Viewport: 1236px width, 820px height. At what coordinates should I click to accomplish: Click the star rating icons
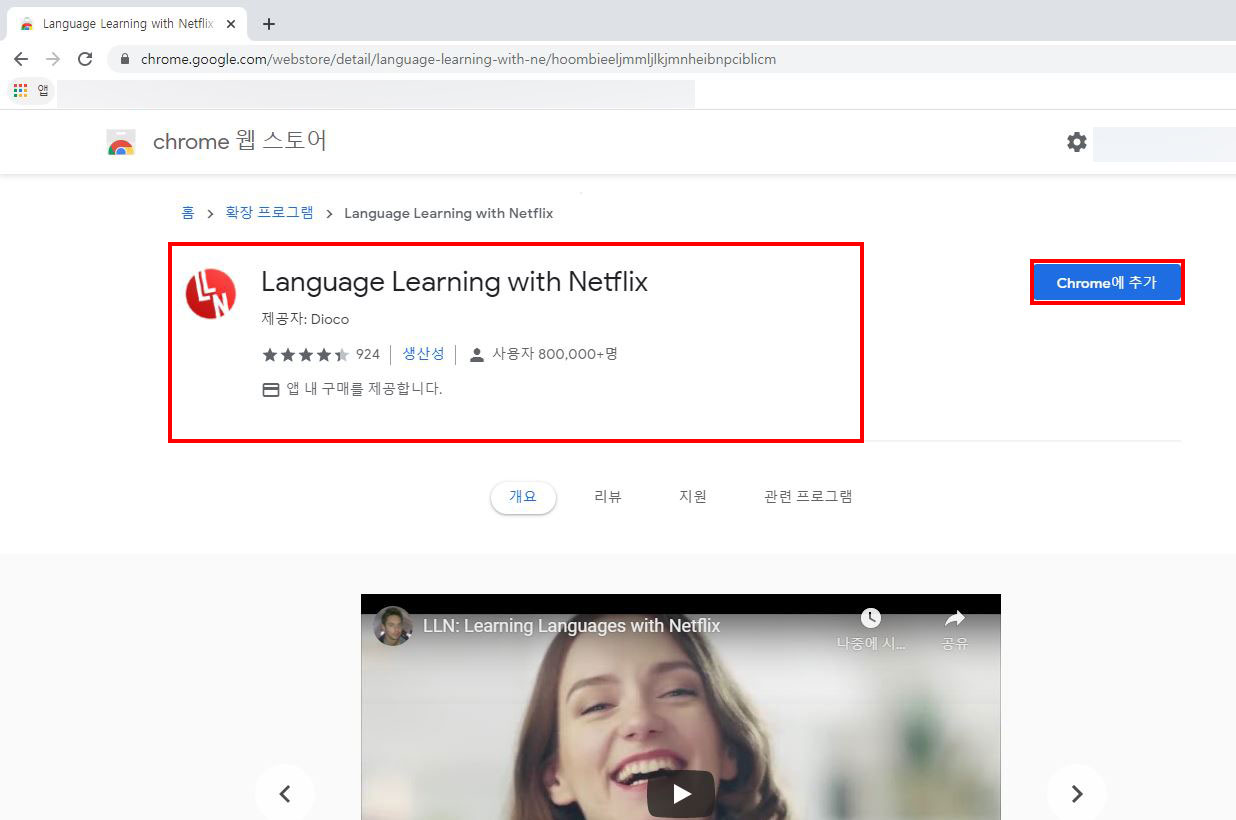point(305,354)
